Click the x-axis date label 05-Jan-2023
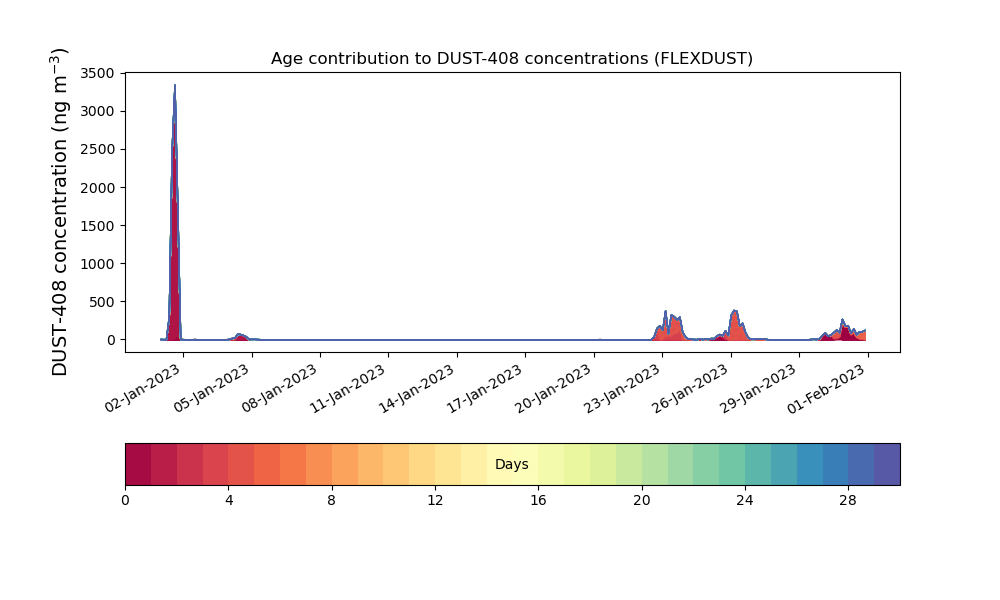Image resolution: width=1000 pixels, height=600 pixels. [x=212, y=387]
